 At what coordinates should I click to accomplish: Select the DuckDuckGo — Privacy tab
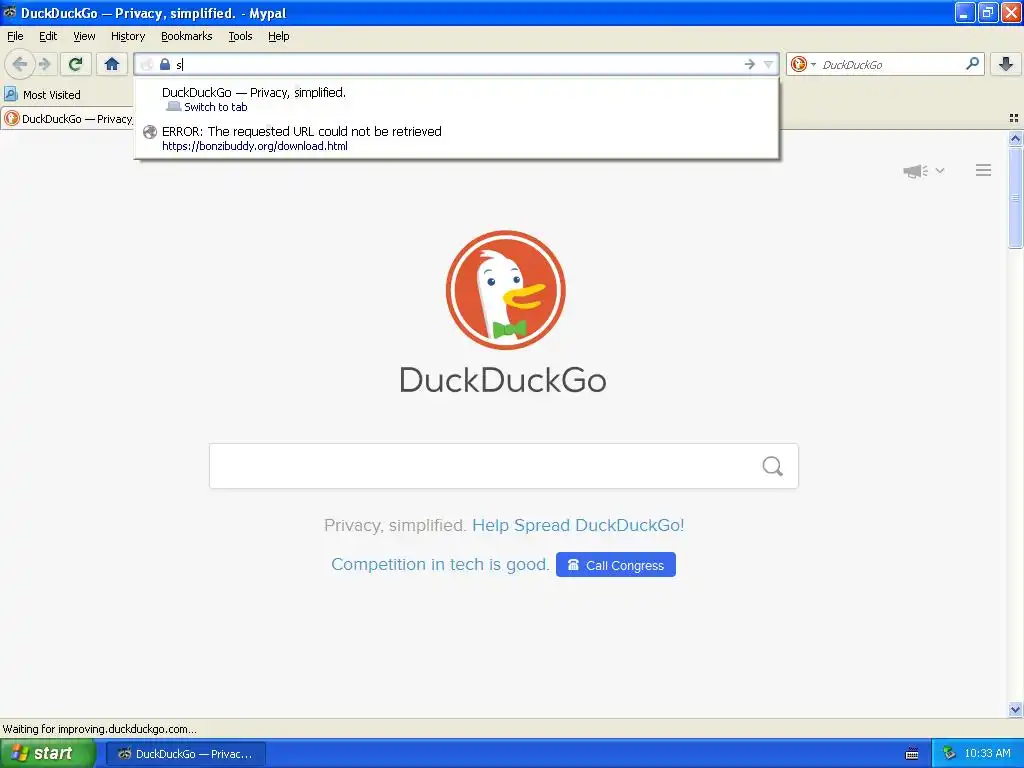(x=67, y=119)
